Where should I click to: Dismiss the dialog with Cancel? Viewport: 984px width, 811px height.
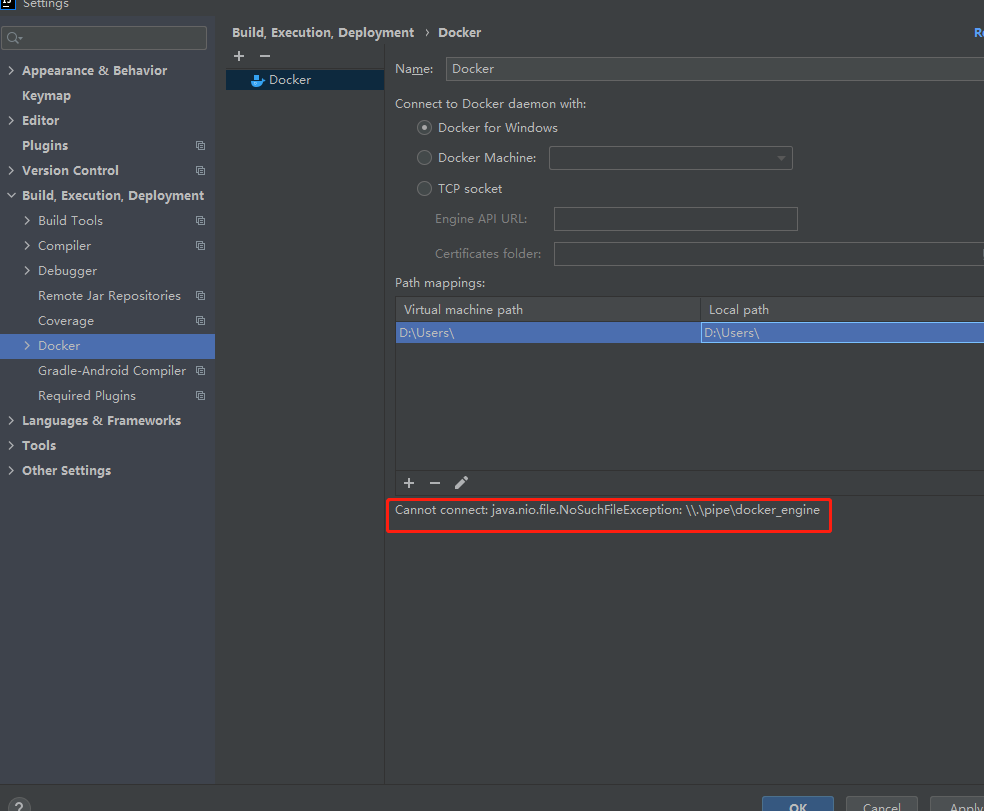click(x=881, y=806)
